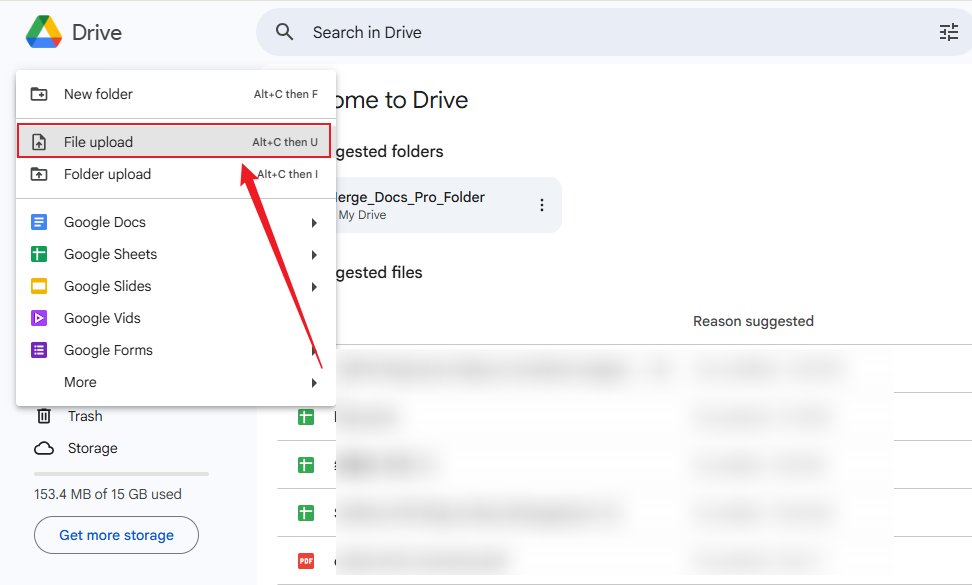Expand the More submenu

pyautogui.click(x=80, y=382)
